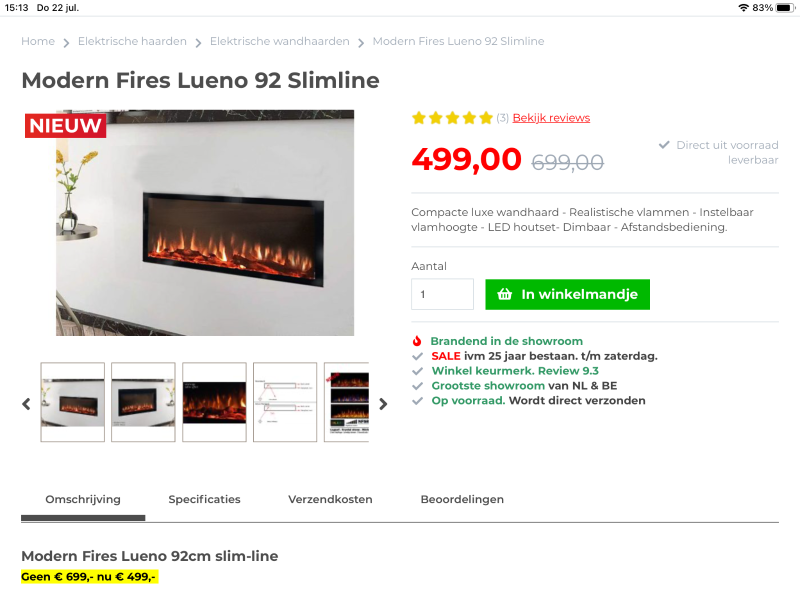Viewport: 800px width, 600px height.
Task: Select the installation diagram thumbnail
Action: [x=285, y=402]
